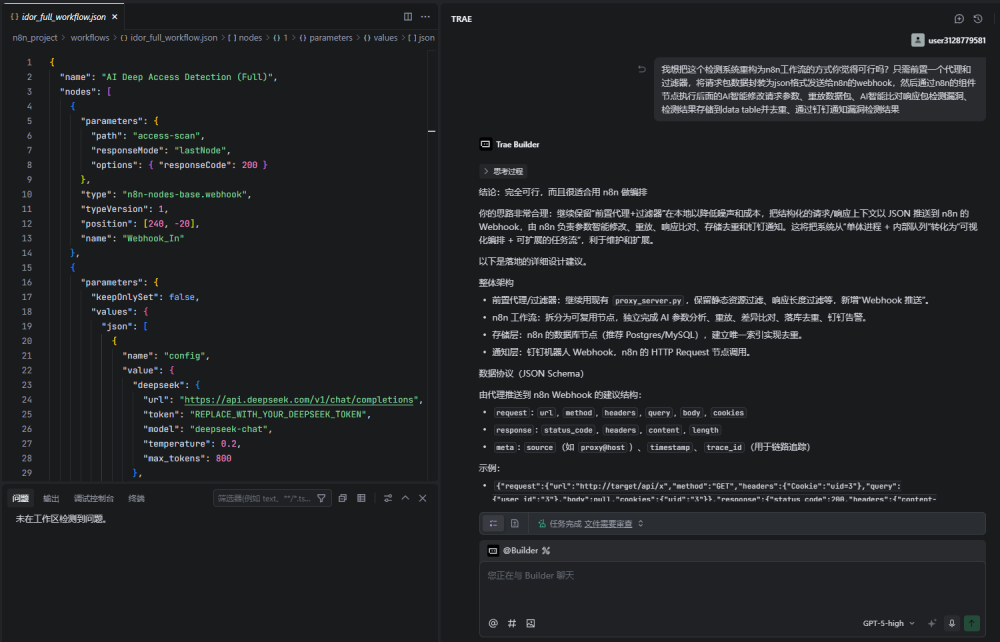Click the 文件需要审查 link
This screenshot has width=1000, height=642.
(x=608, y=523)
